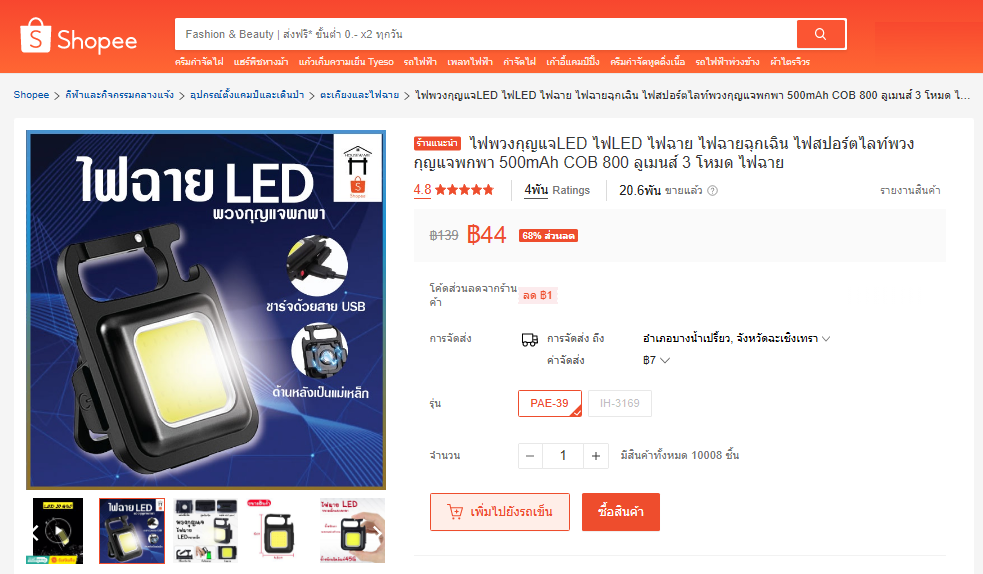
Task: Decrease quantity with the minus button
Action: 530,456
